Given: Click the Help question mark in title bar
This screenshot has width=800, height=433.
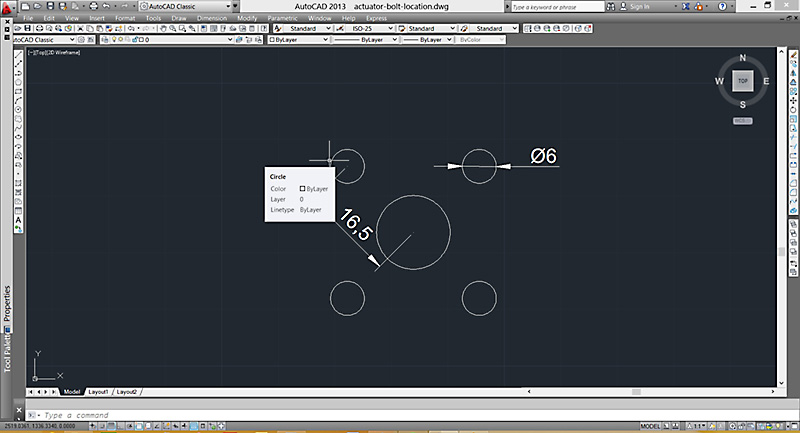Looking at the screenshot, I should [x=722, y=7].
